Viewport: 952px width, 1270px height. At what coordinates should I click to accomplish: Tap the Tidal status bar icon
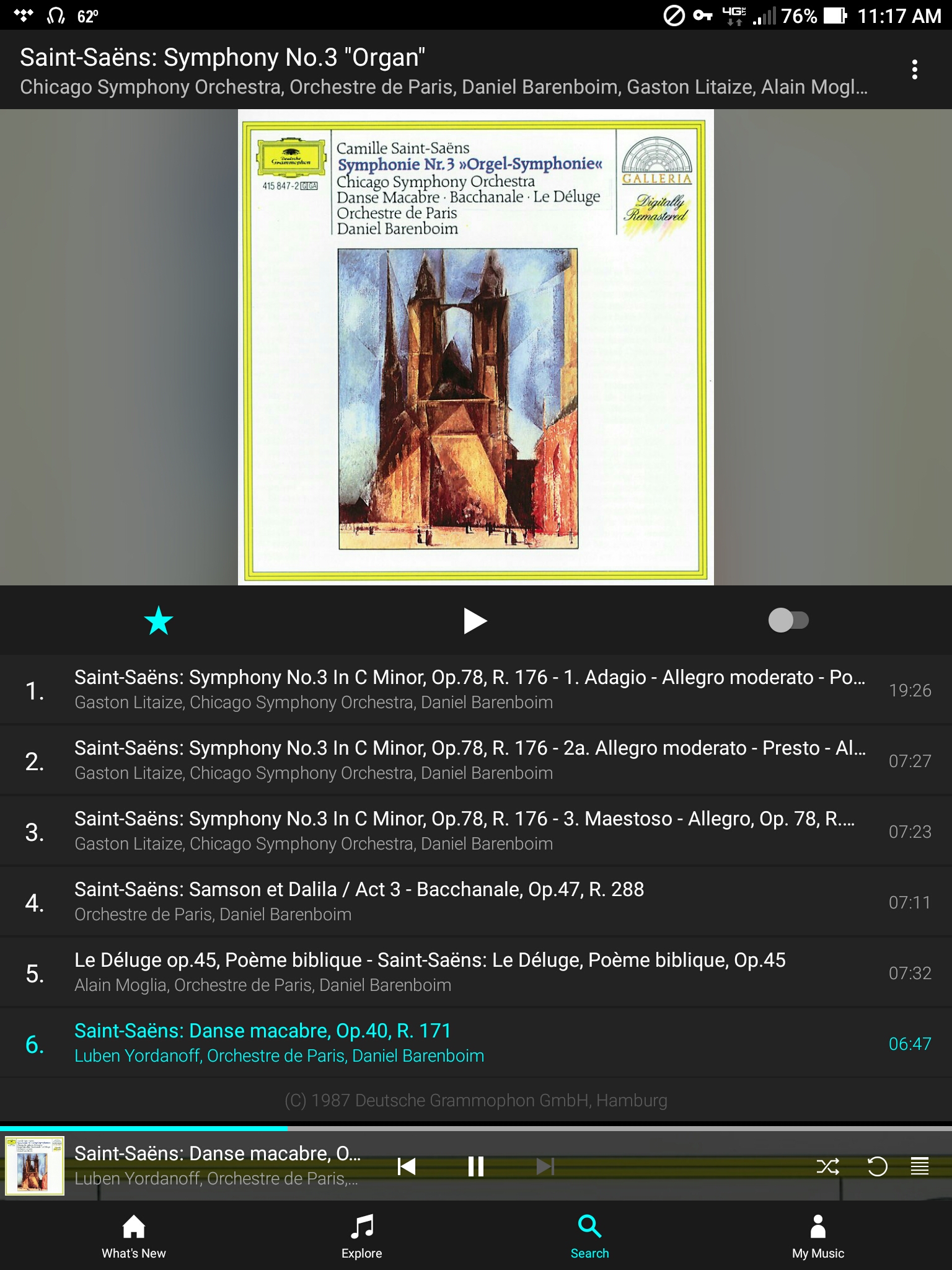pos(24,16)
